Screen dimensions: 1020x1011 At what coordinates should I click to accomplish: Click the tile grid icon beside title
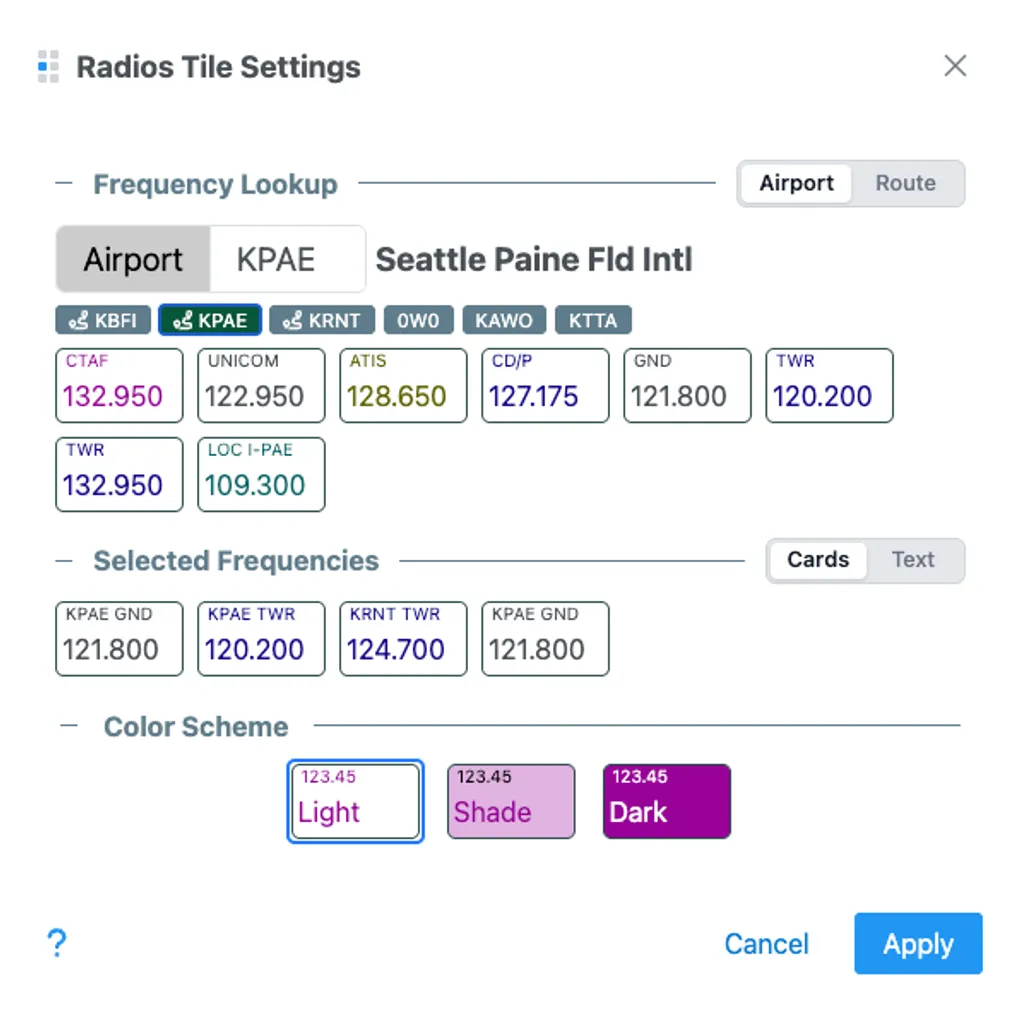tap(48, 66)
